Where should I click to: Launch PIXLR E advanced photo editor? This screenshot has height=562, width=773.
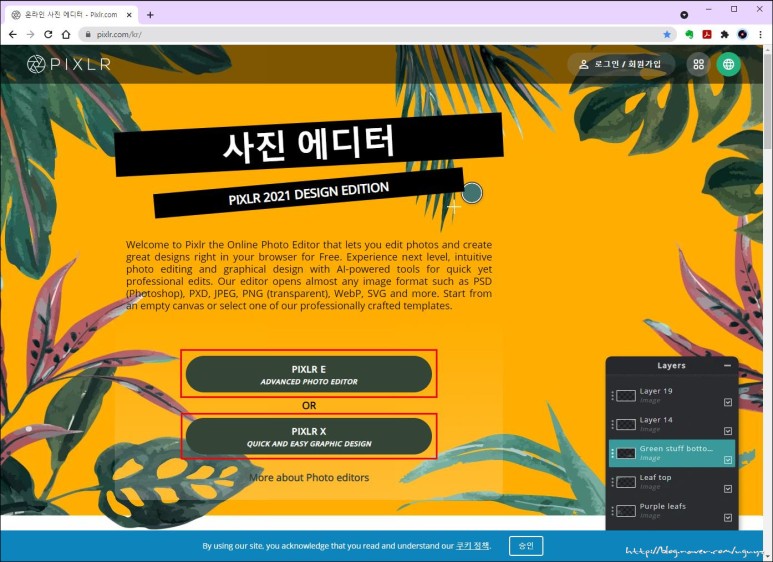[x=309, y=374]
